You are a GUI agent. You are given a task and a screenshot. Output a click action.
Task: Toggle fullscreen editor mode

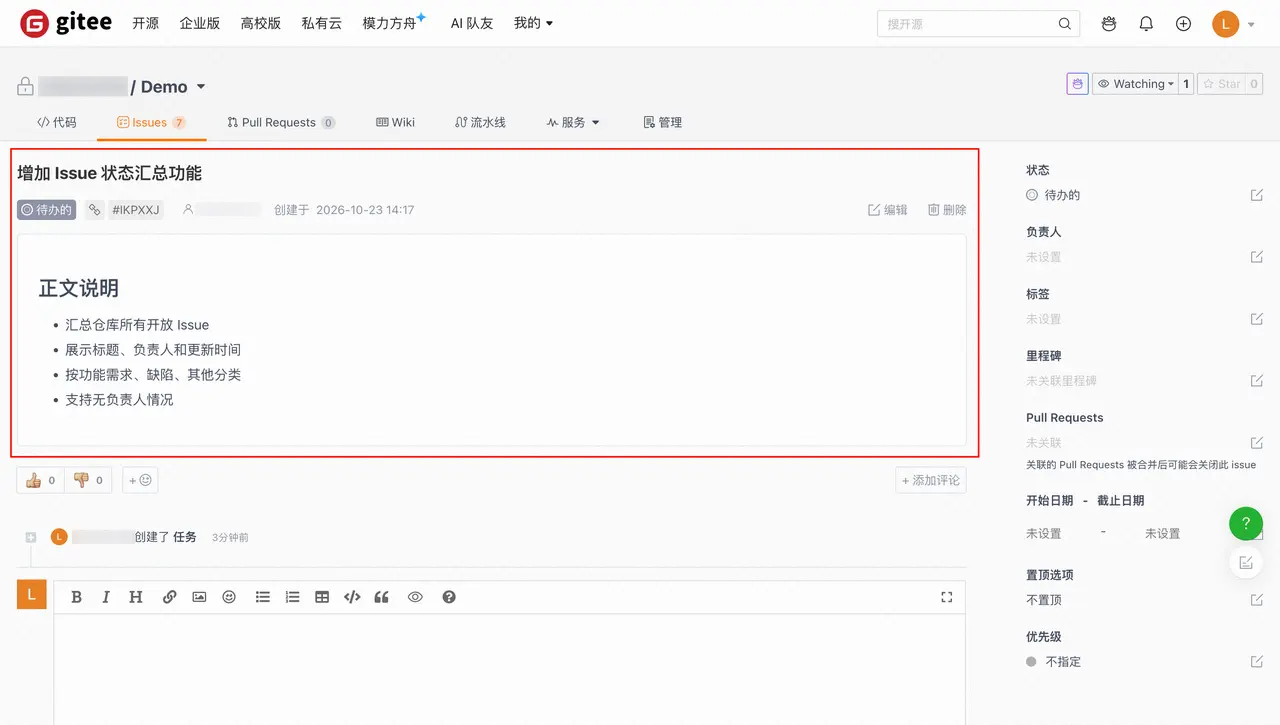click(947, 597)
